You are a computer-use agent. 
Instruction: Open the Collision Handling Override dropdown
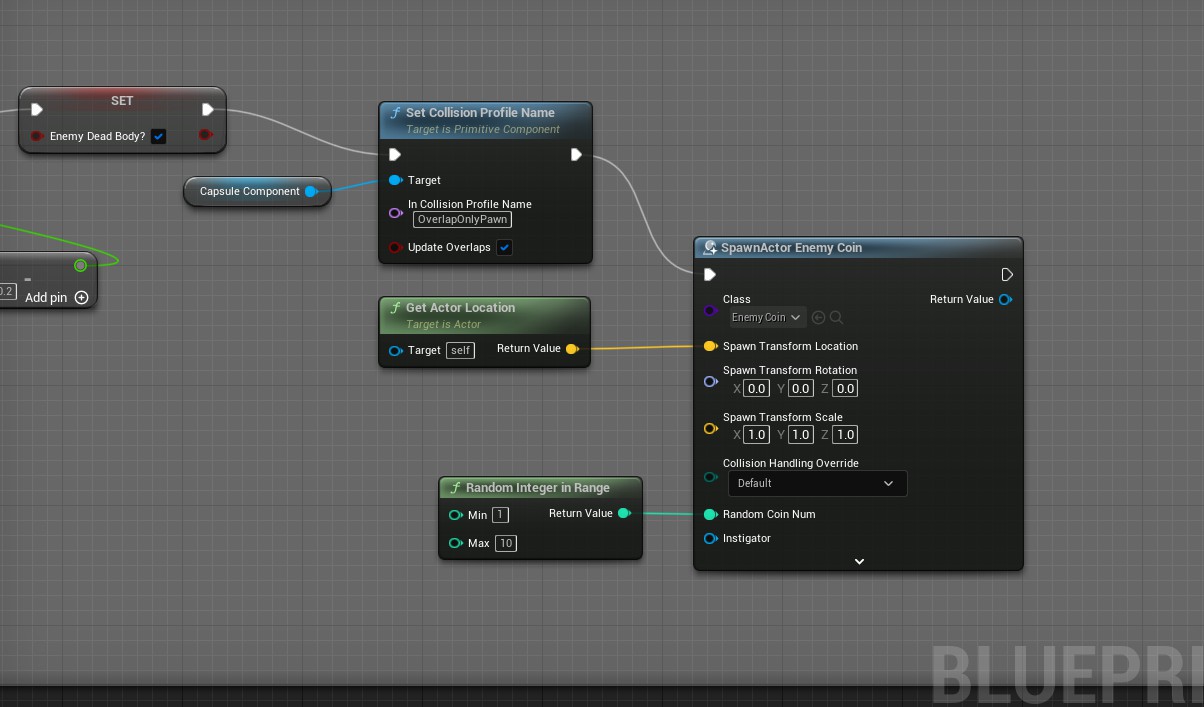pyautogui.click(x=817, y=483)
